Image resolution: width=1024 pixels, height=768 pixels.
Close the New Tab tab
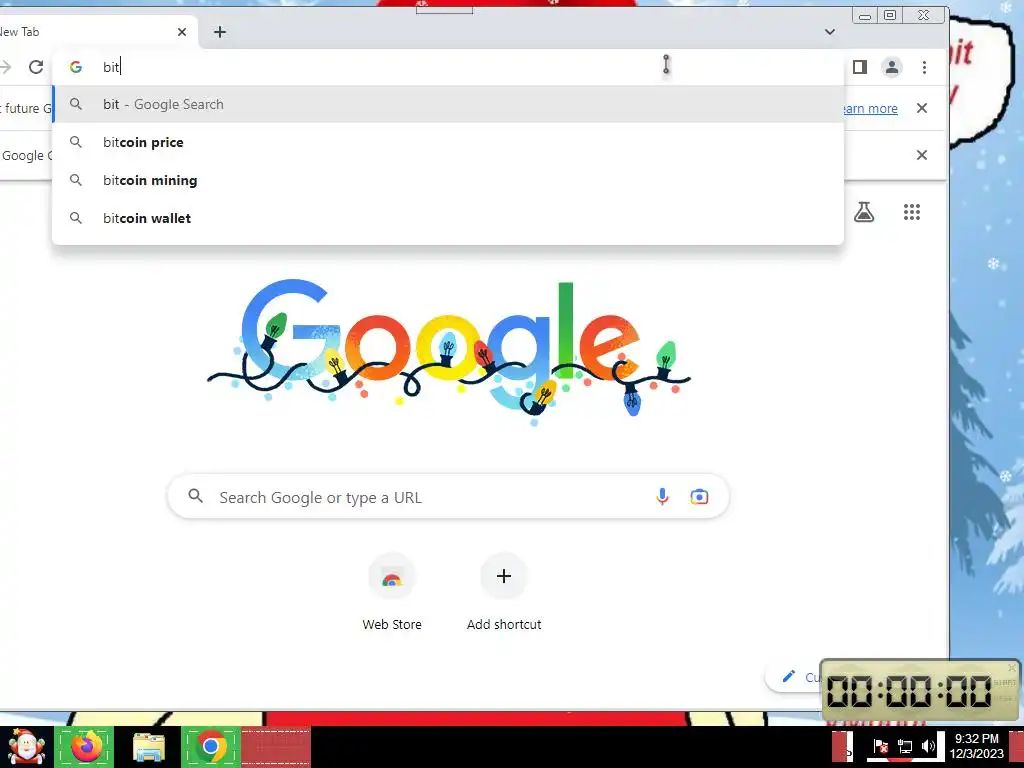click(182, 32)
